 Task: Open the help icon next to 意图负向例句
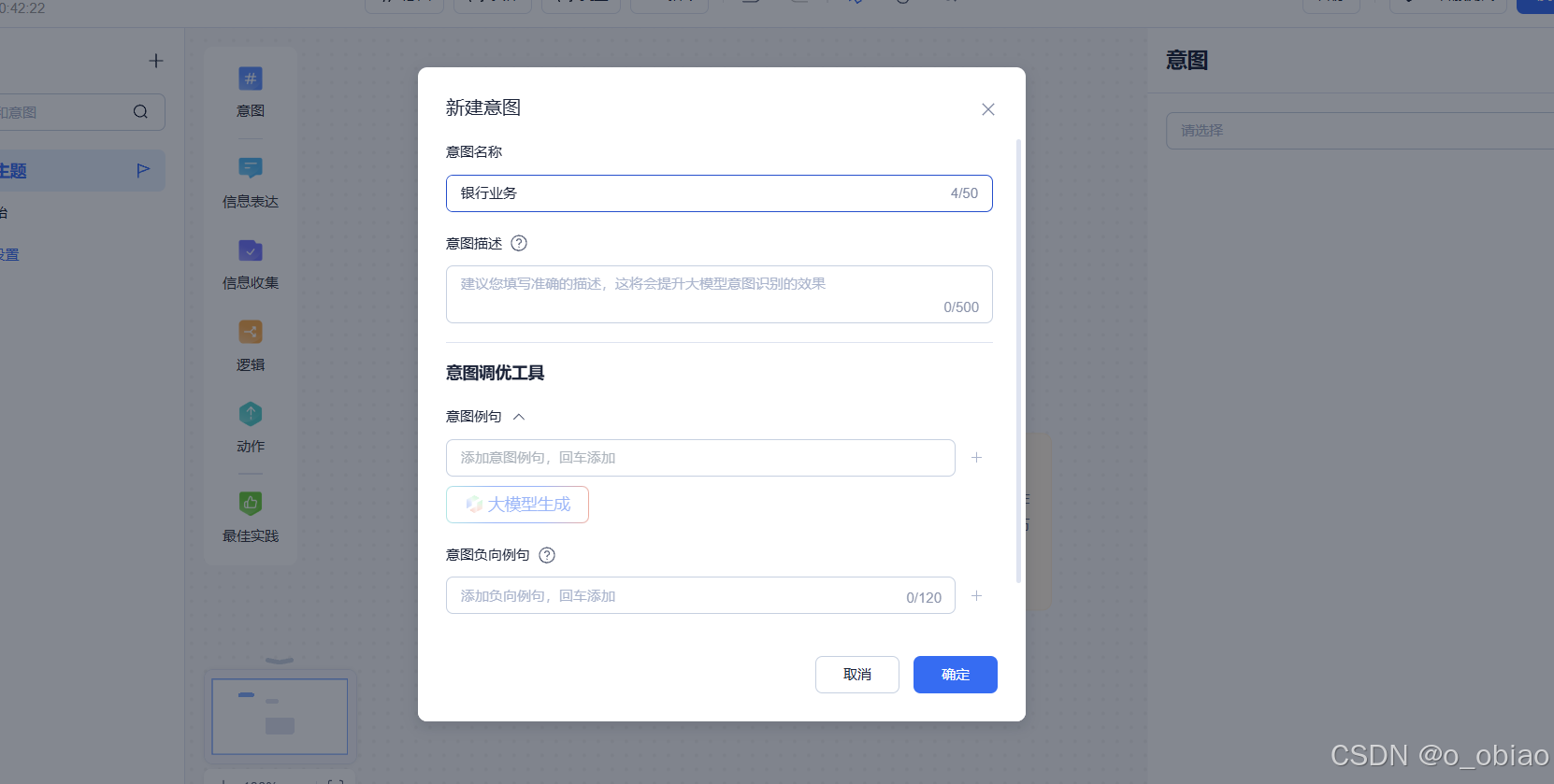coord(547,555)
